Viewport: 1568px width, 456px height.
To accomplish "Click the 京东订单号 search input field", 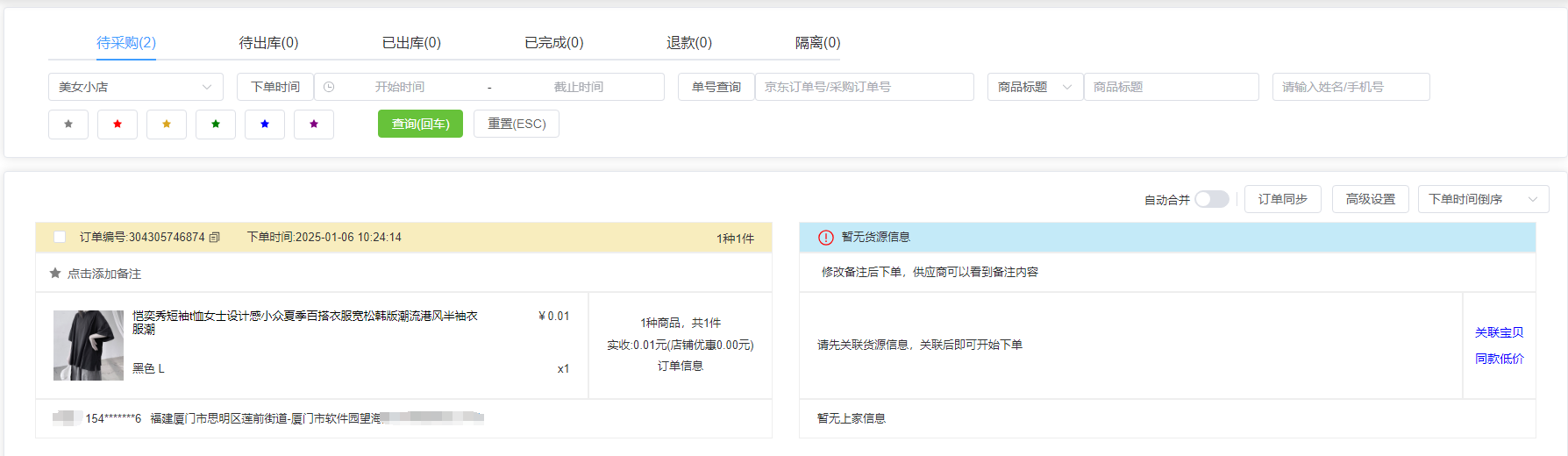I will pyautogui.click(x=864, y=87).
